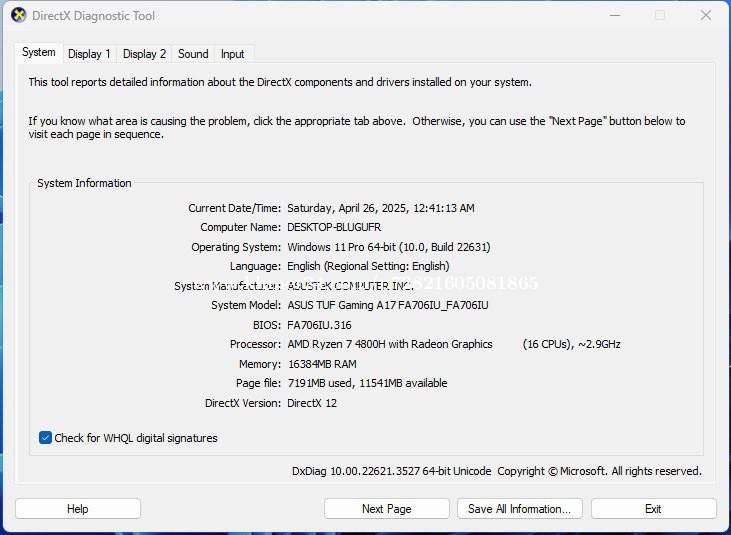The height and width of the screenshot is (535, 731).
Task: Click the Next Page button
Action: click(386, 509)
